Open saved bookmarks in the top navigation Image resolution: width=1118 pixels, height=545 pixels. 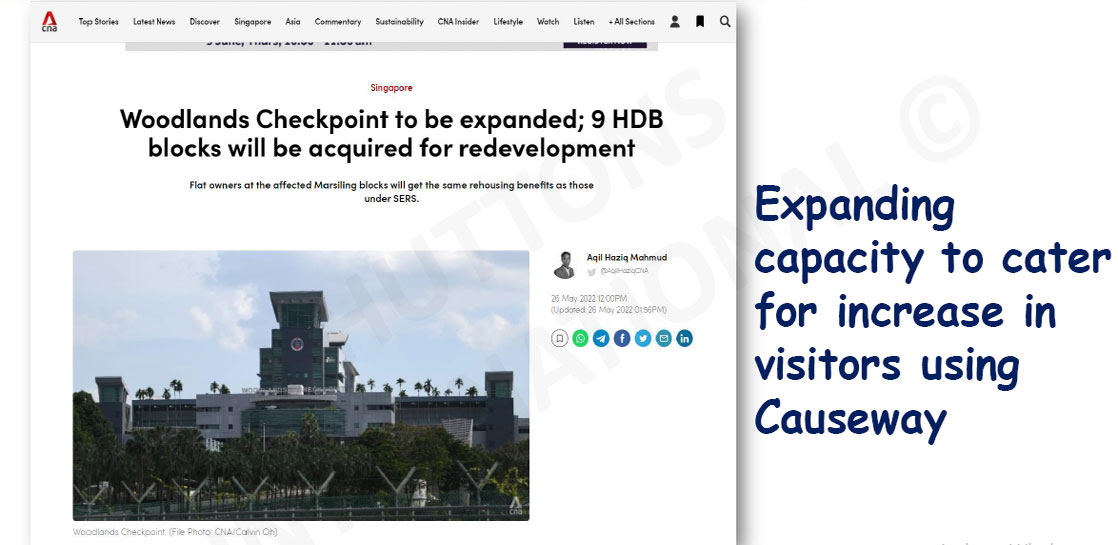click(700, 21)
